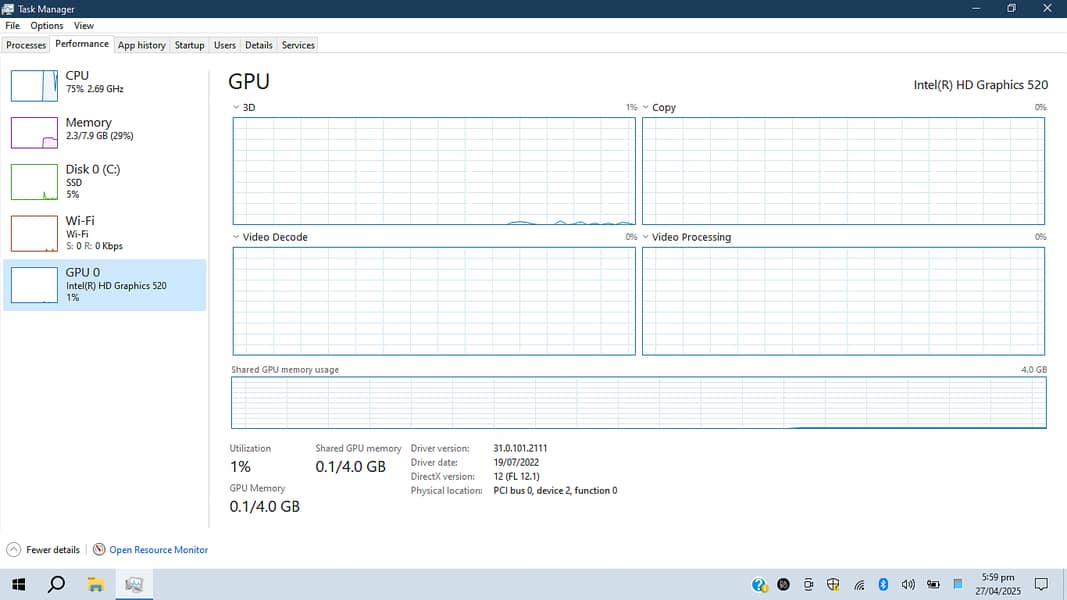
Task: Click the GPU 0 mini graph thumbnail
Action: (x=34, y=285)
